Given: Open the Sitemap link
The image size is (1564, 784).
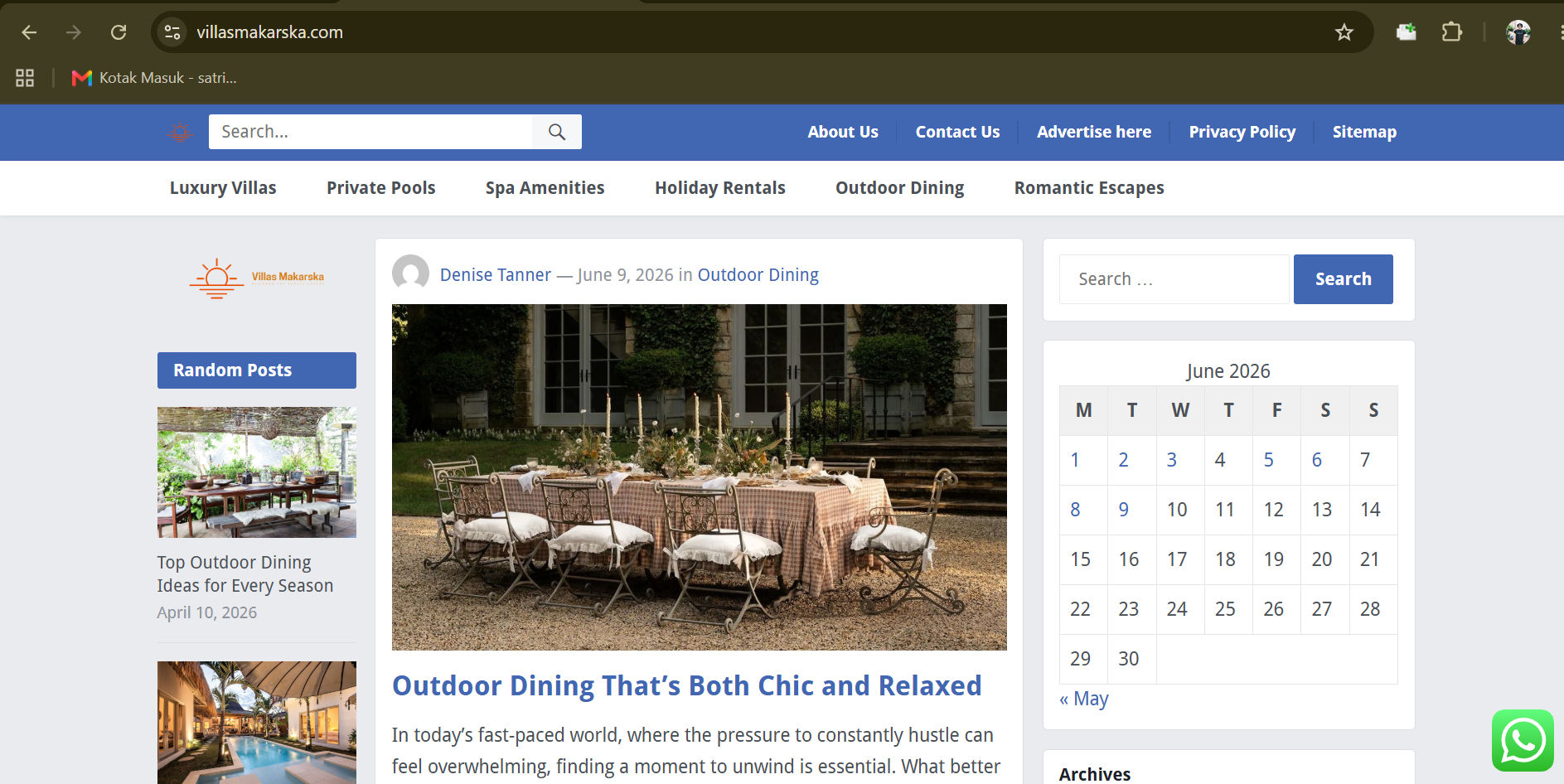Looking at the screenshot, I should 1364,132.
